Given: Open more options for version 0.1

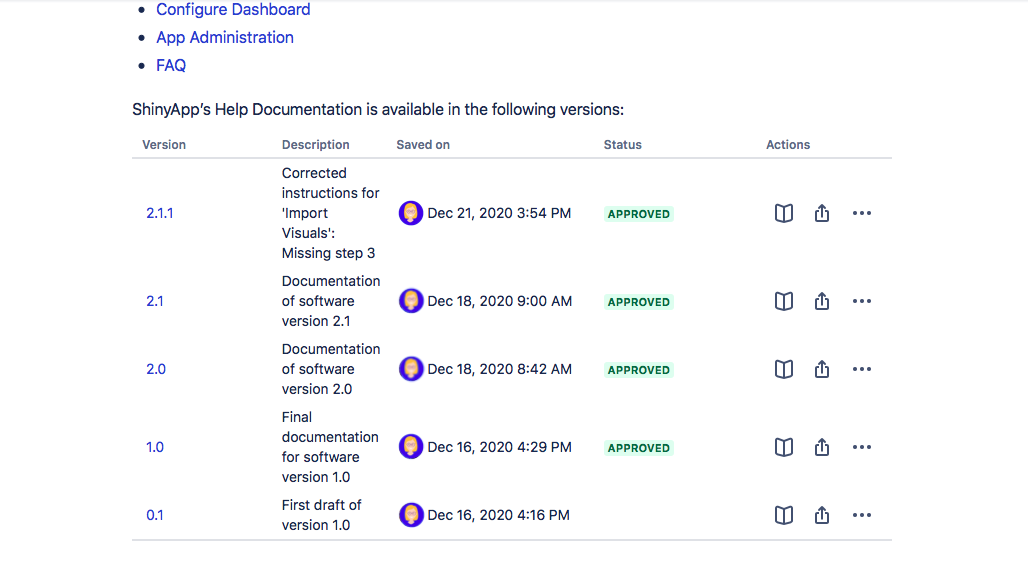Looking at the screenshot, I should (861, 515).
